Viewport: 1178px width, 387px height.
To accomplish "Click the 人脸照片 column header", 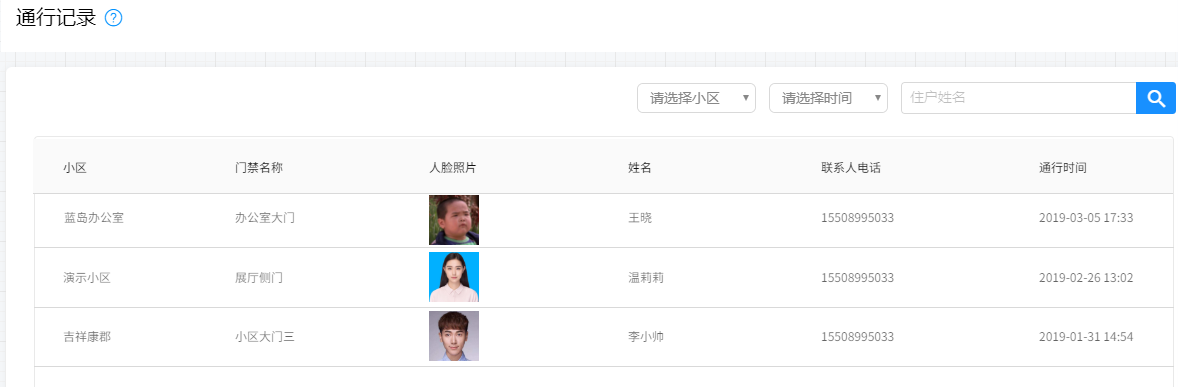I will click(x=453, y=168).
